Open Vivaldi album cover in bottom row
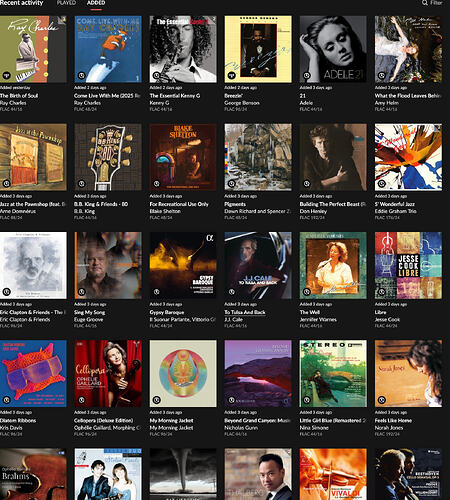Image resolution: width=450 pixels, height=500 pixels. [x=333, y=474]
